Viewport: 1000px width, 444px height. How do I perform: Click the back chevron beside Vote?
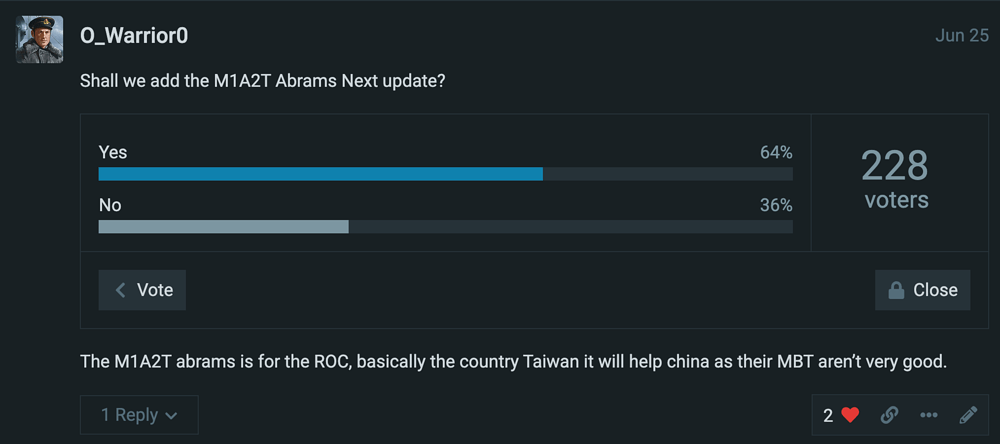click(121, 290)
